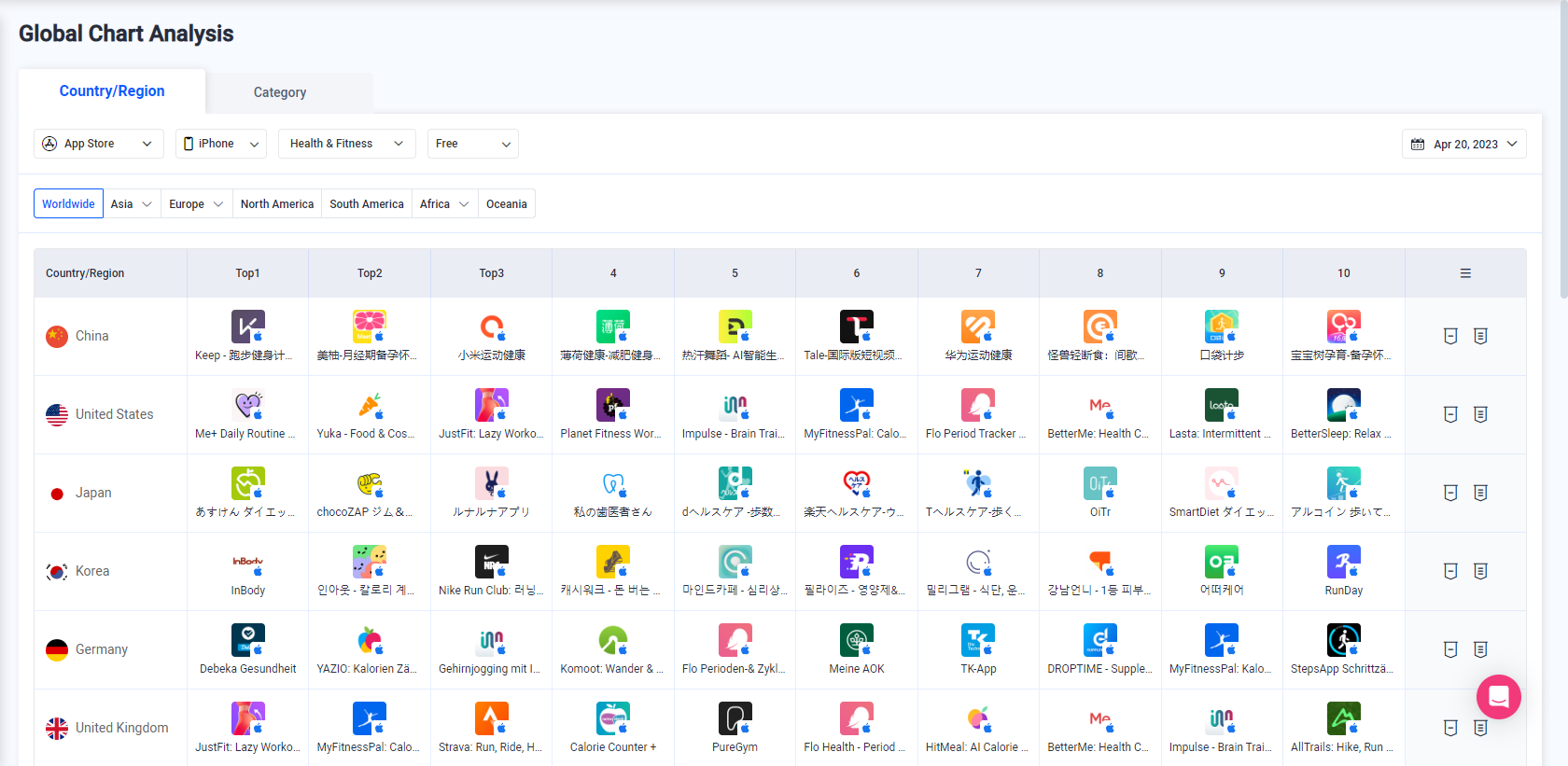
Task: Select the Meine AOK app icon
Action: coord(857,640)
